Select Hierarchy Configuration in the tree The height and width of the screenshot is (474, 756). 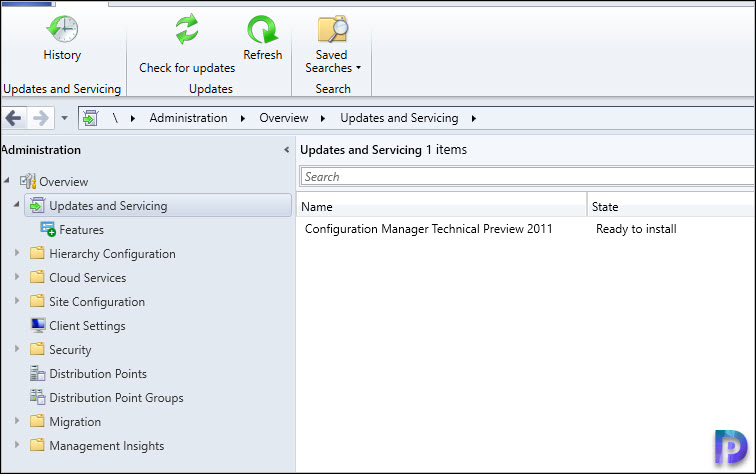(x=112, y=254)
